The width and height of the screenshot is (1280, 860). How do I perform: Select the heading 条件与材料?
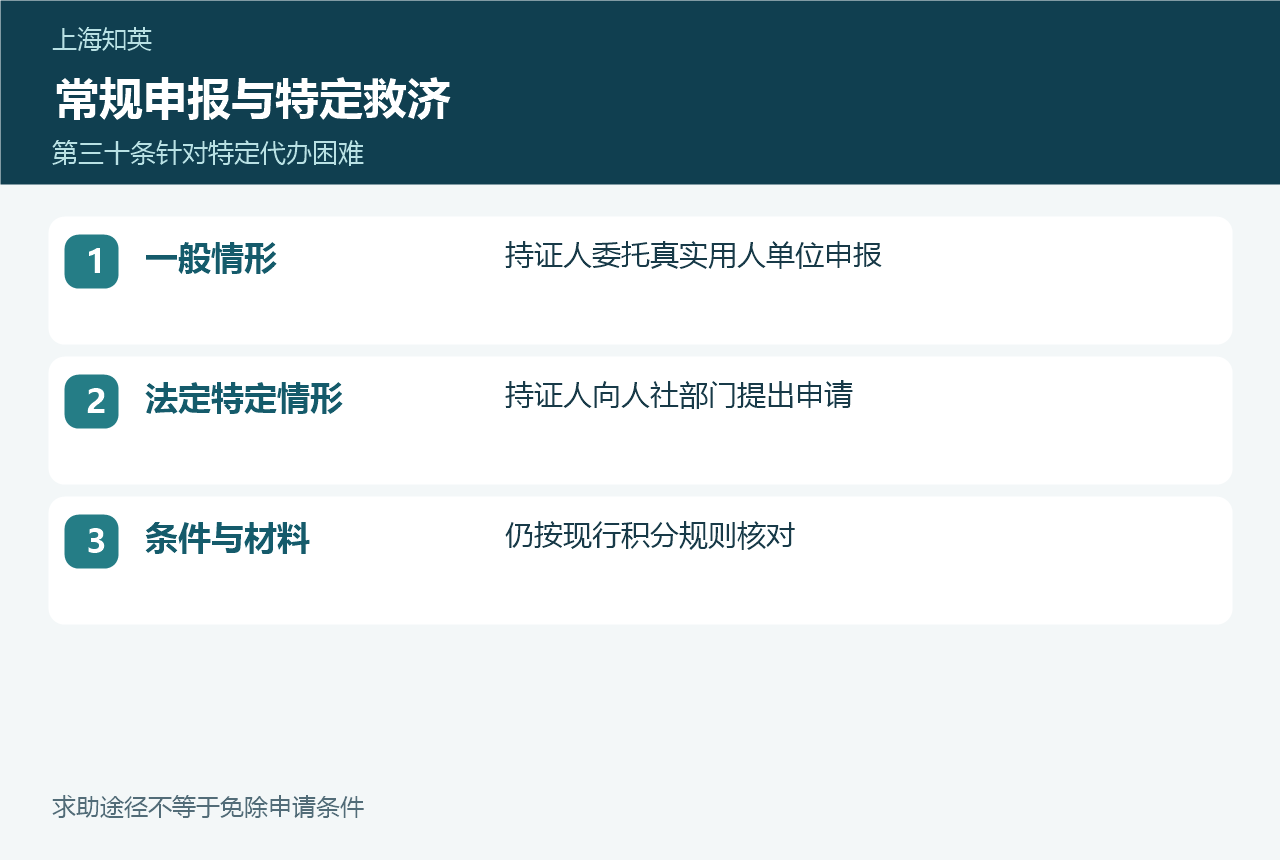click(227, 540)
